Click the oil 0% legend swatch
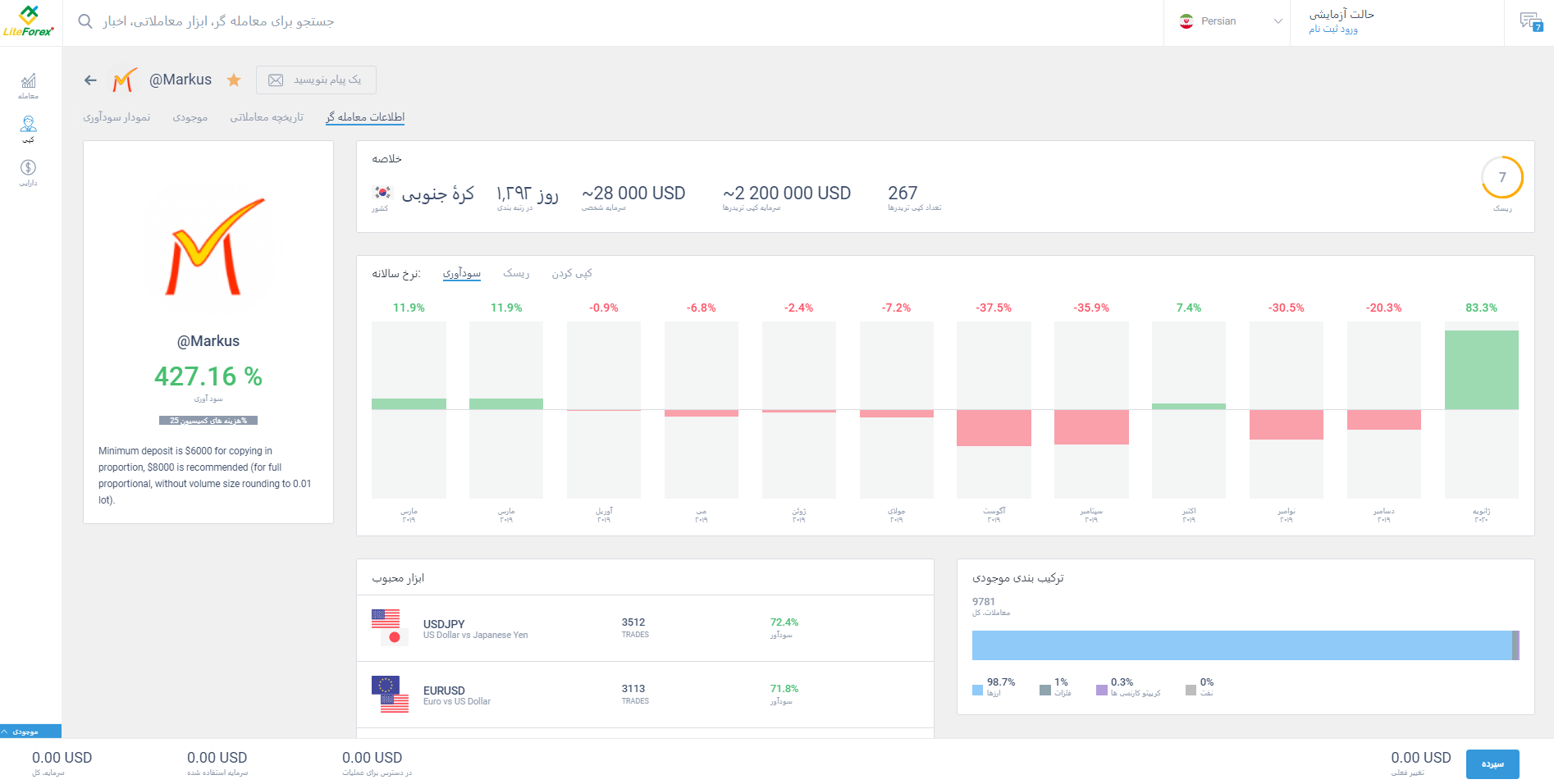 [1191, 691]
